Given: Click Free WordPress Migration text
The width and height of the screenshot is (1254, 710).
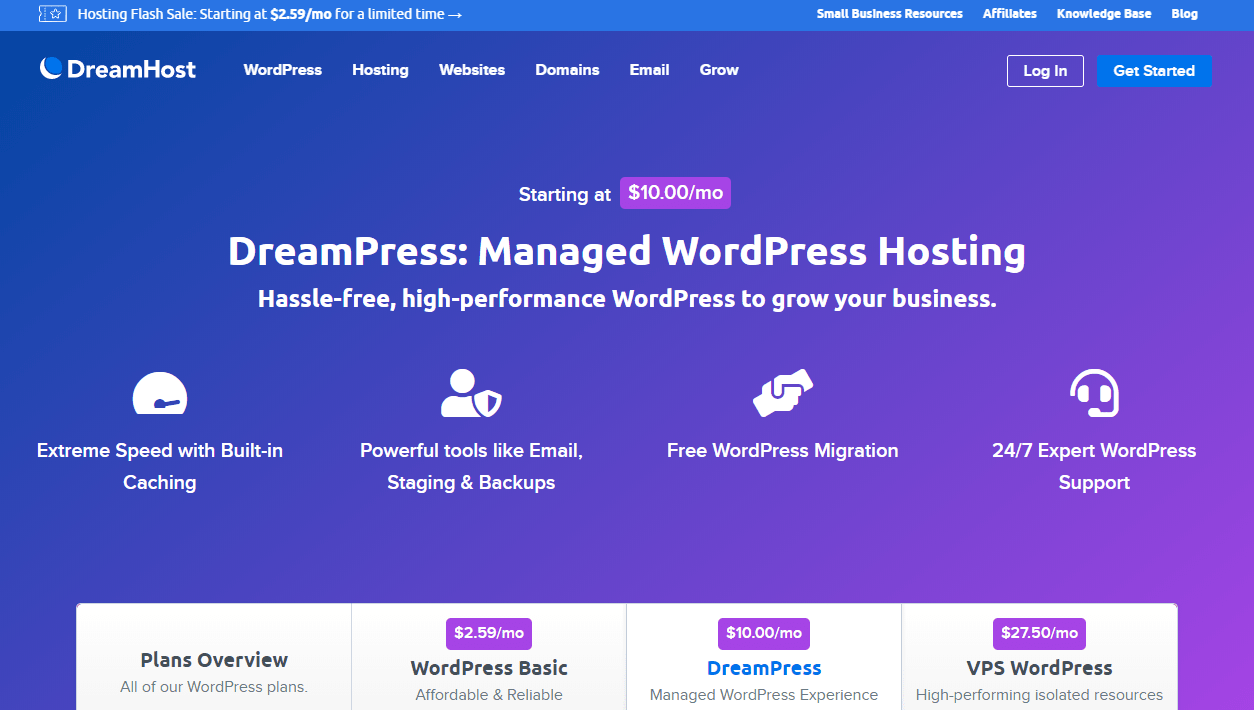Looking at the screenshot, I should [x=783, y=451].
